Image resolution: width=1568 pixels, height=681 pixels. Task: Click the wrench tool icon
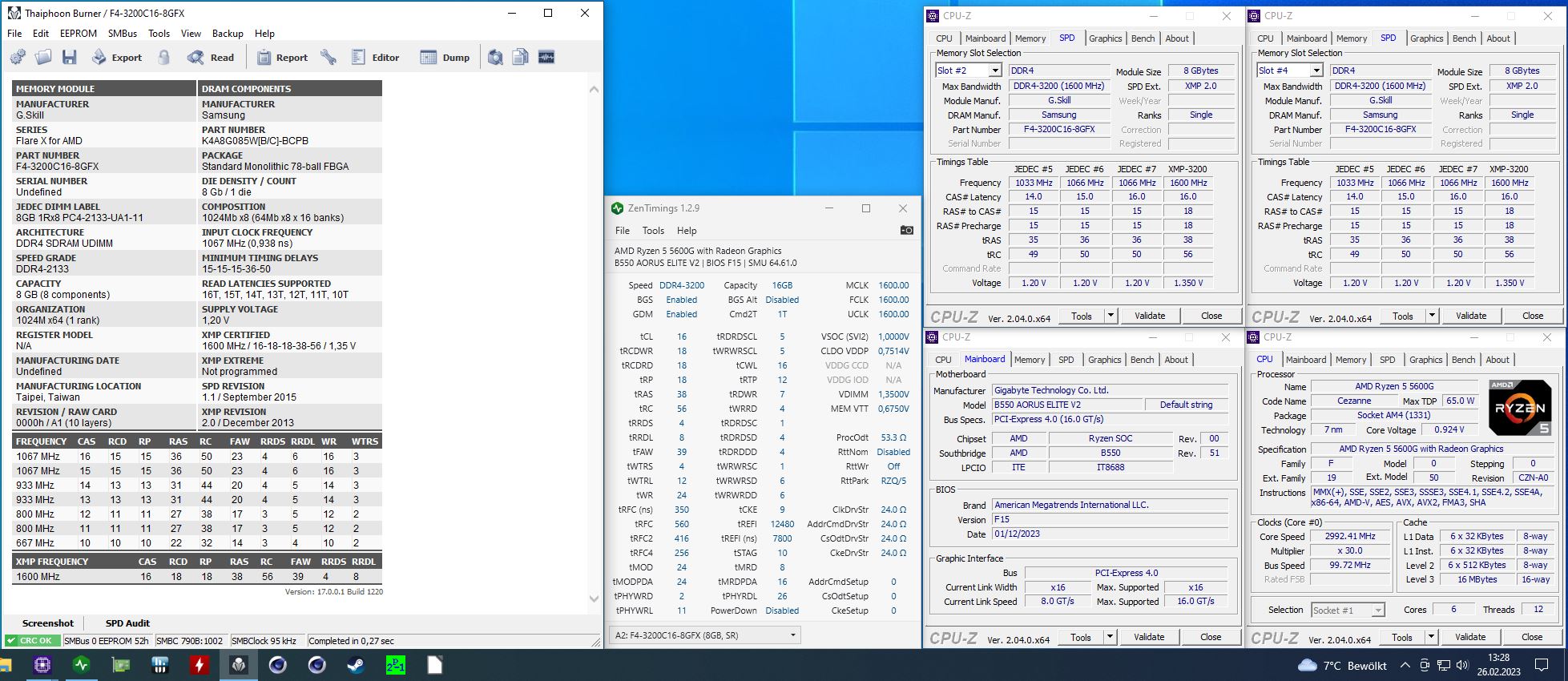coord(329,57)
